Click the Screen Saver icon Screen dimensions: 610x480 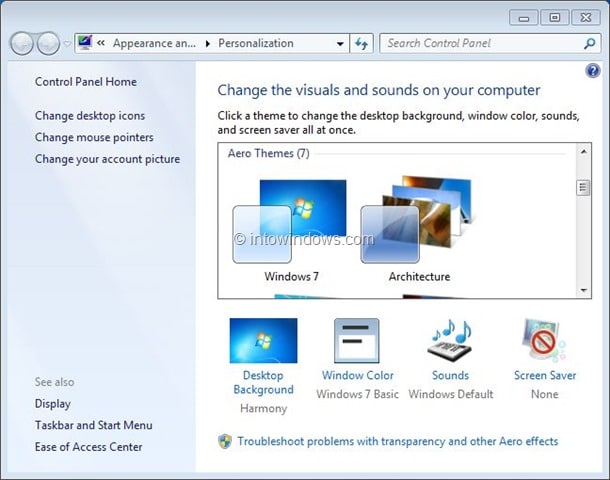tap(544, 341)
